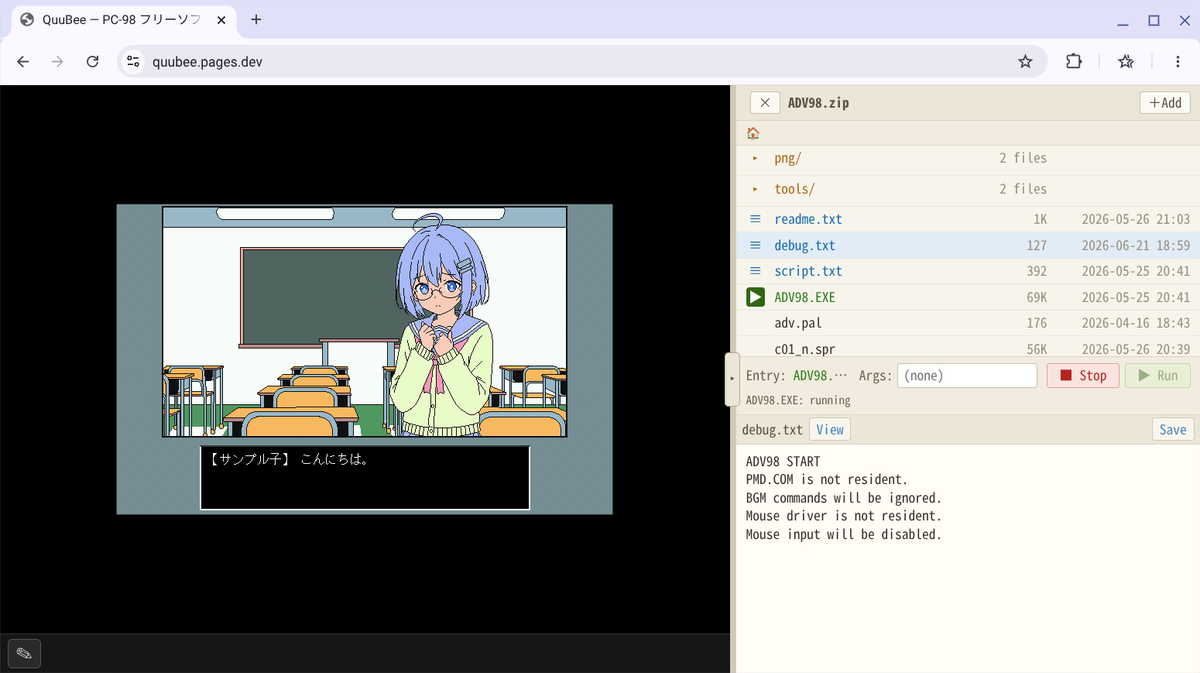Open Chrome three-dot menu

[x=1176, y=62]
